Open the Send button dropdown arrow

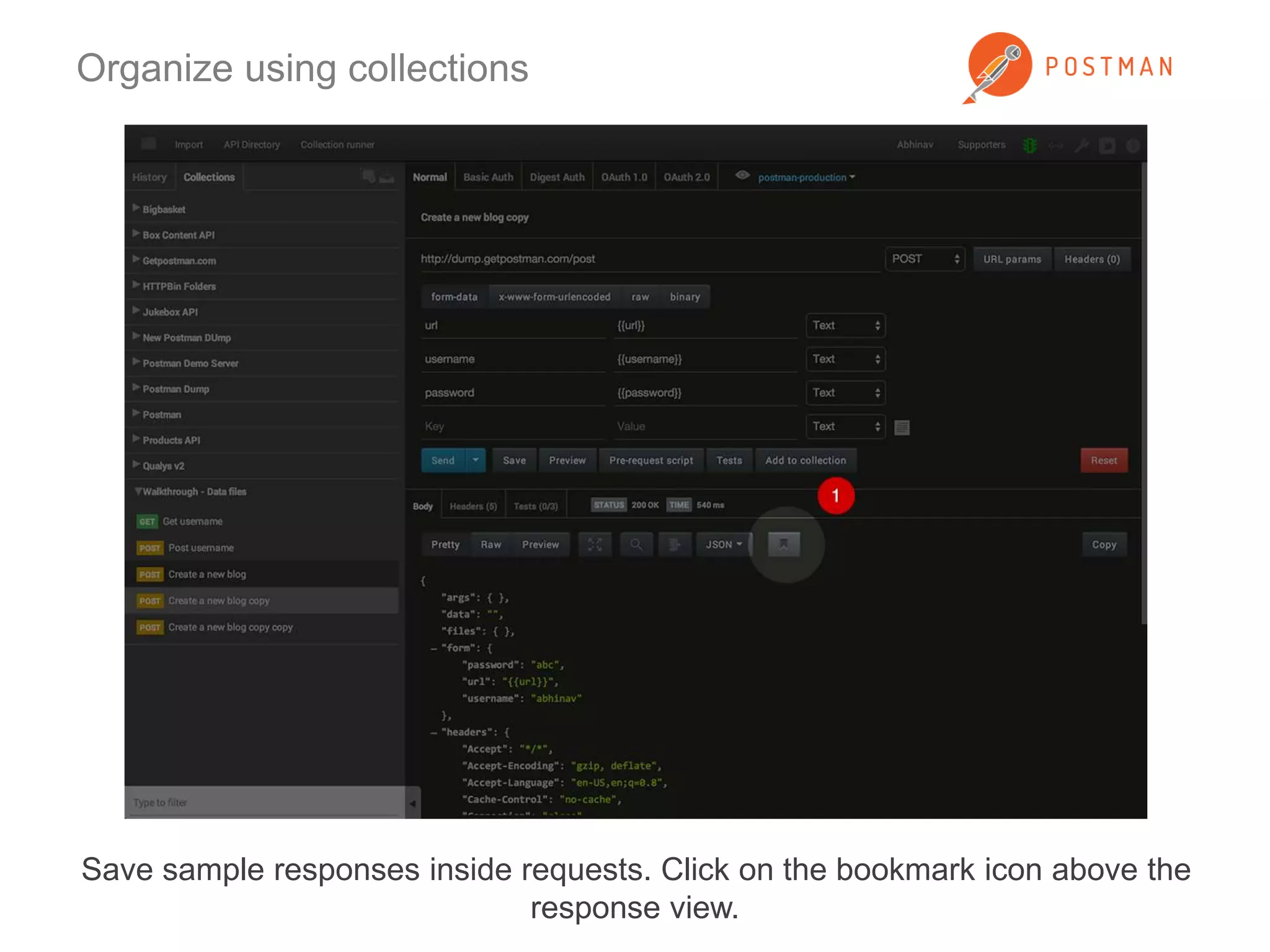[x=475, y=461]
